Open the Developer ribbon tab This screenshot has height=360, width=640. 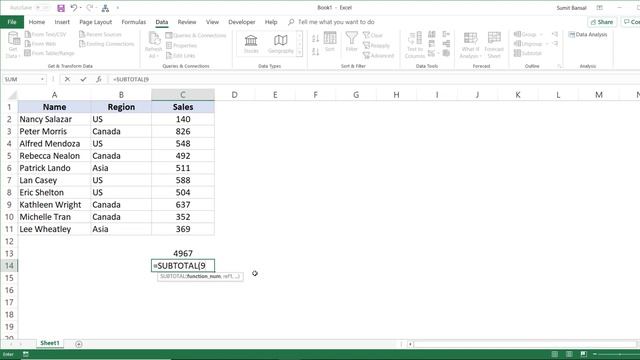[242, 22]
